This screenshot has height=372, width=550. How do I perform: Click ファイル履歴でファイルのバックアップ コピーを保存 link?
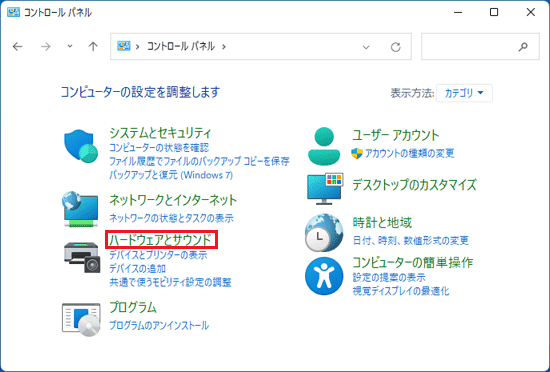(x=199, y=161)
